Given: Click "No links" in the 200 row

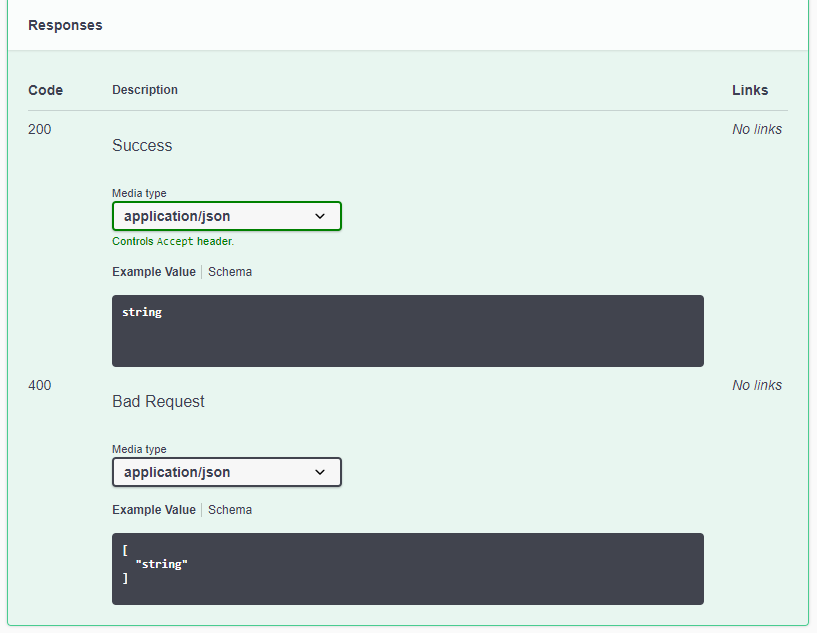Looking at the screenshot, I should (757, 129).
